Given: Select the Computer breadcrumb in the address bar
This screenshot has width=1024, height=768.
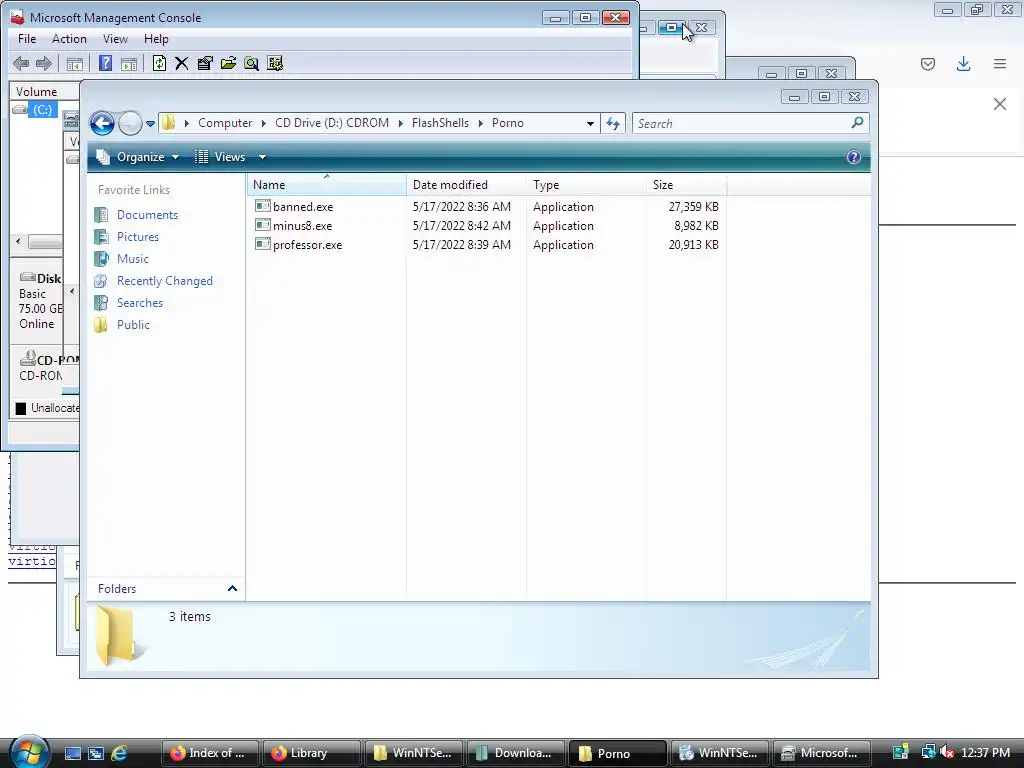Looking at the screenshot, I should (225, 123).
